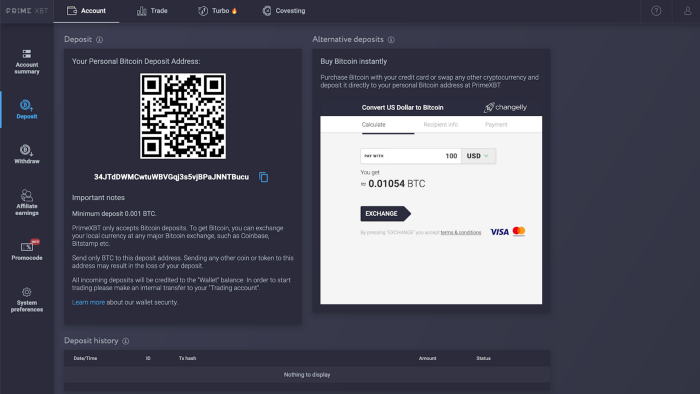
Task: Click the Pay with amount field
Action: point(411,156)
